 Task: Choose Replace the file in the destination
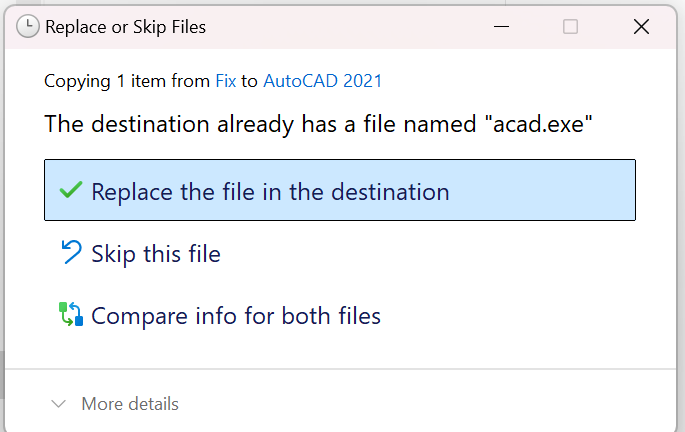[340, 190]
